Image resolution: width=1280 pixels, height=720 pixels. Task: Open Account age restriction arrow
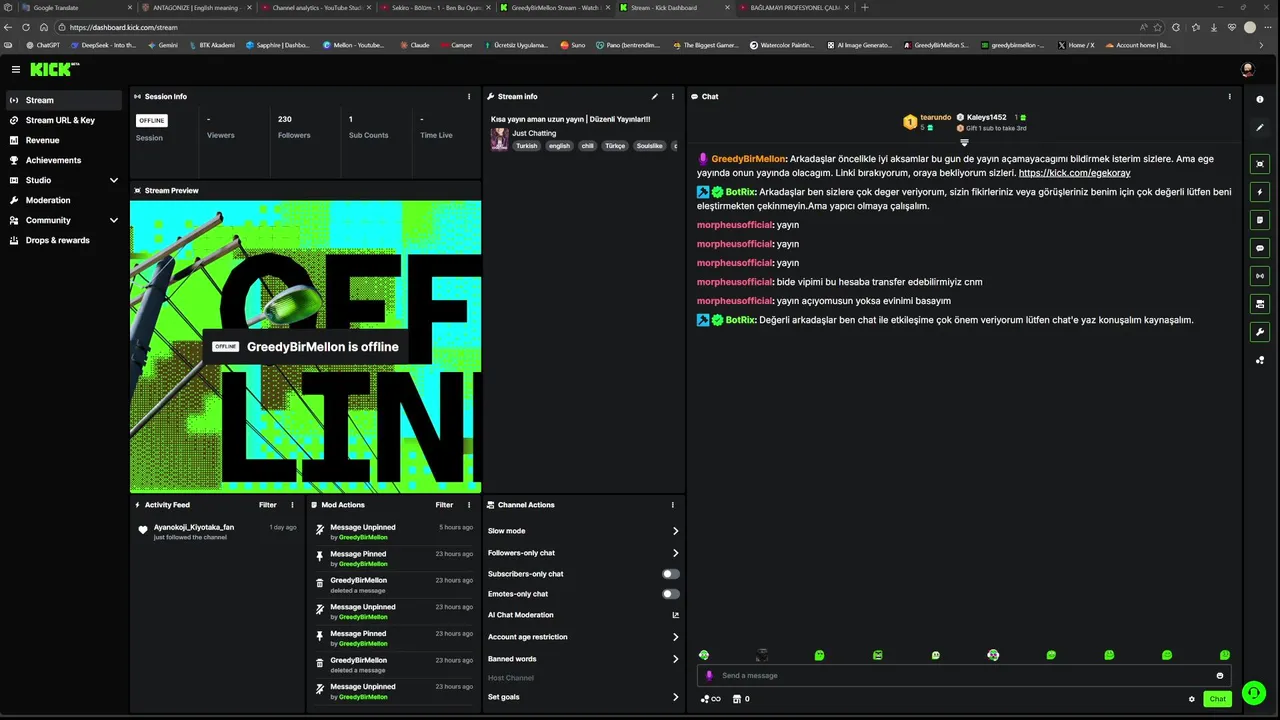[675, 637]
